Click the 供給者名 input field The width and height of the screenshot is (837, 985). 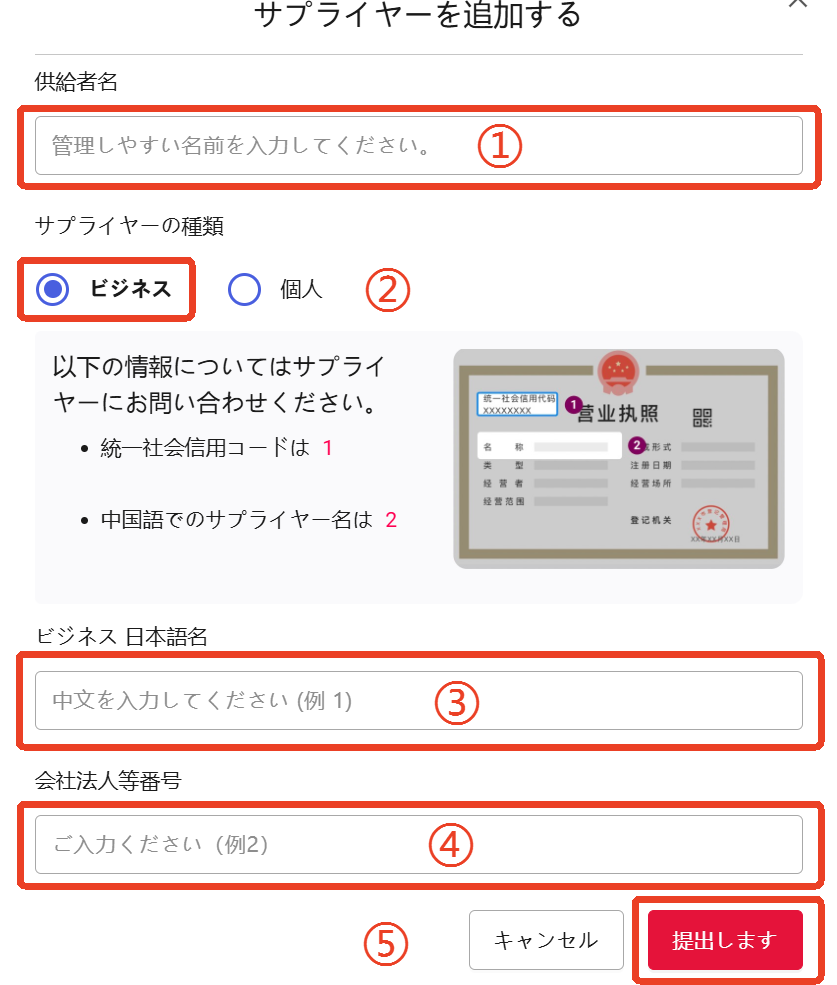[x=418, y=145]
